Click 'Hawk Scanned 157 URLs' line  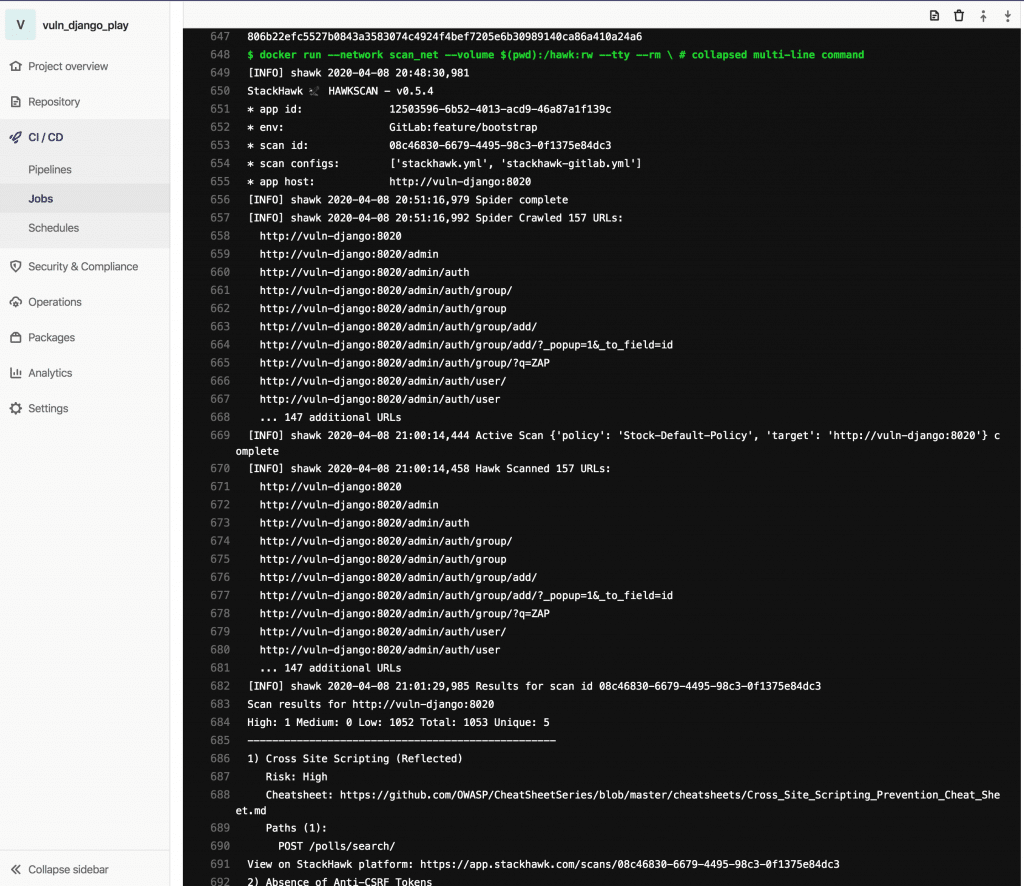pyautogui.click(x=429, y=468)
